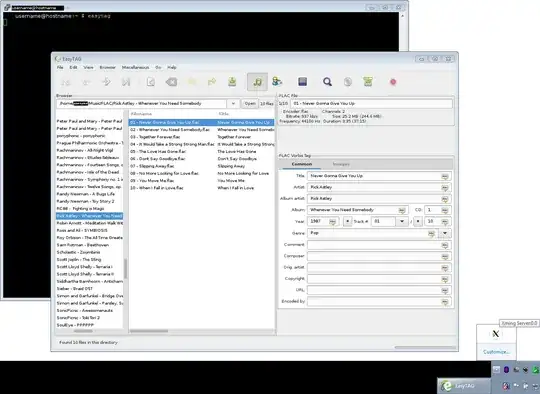Click the EasyTAG taskbar button

464,386
